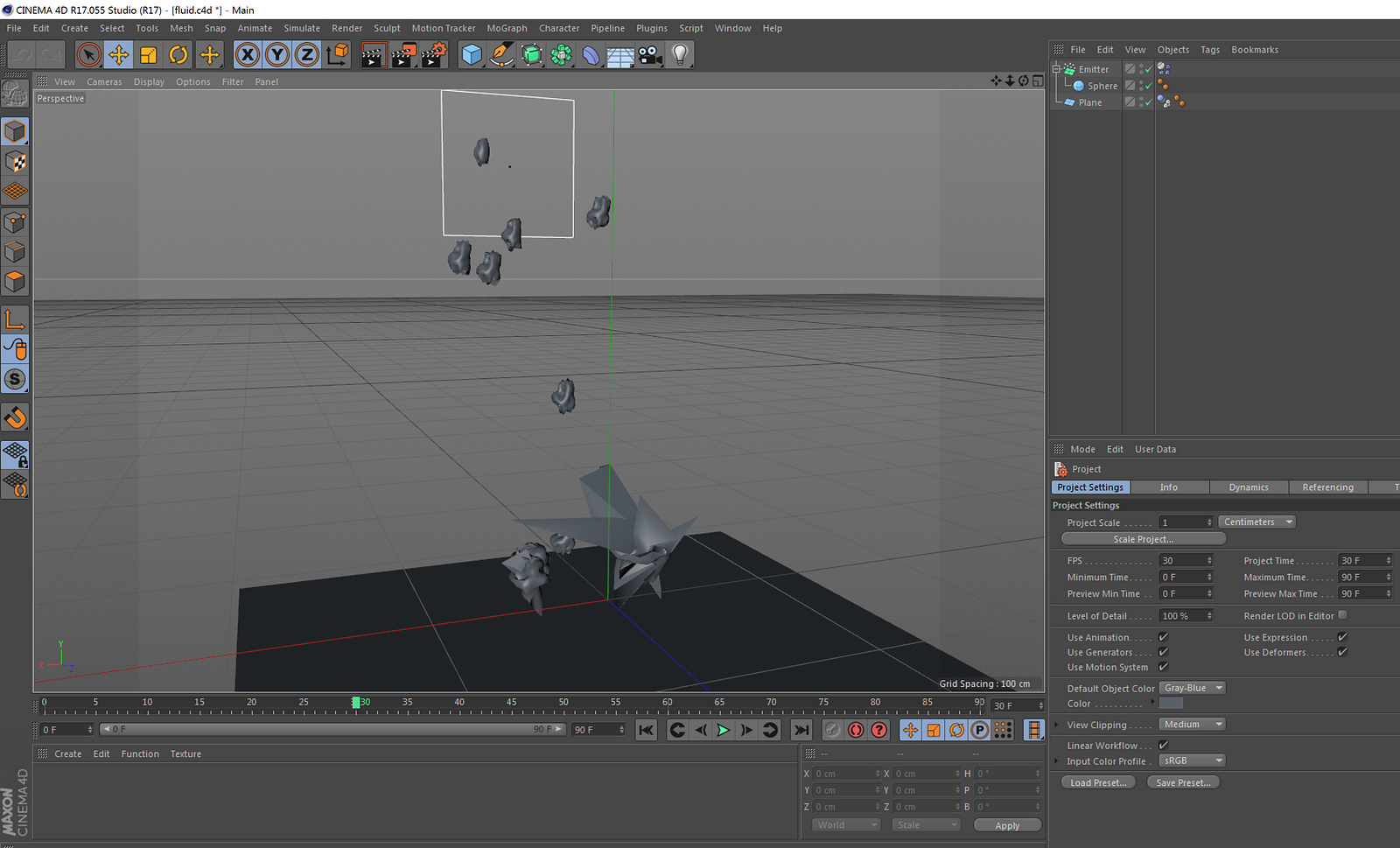This screenshot has height=848, width=1400.
Task: Click the project Color swatch
Action: (1171, 704)
